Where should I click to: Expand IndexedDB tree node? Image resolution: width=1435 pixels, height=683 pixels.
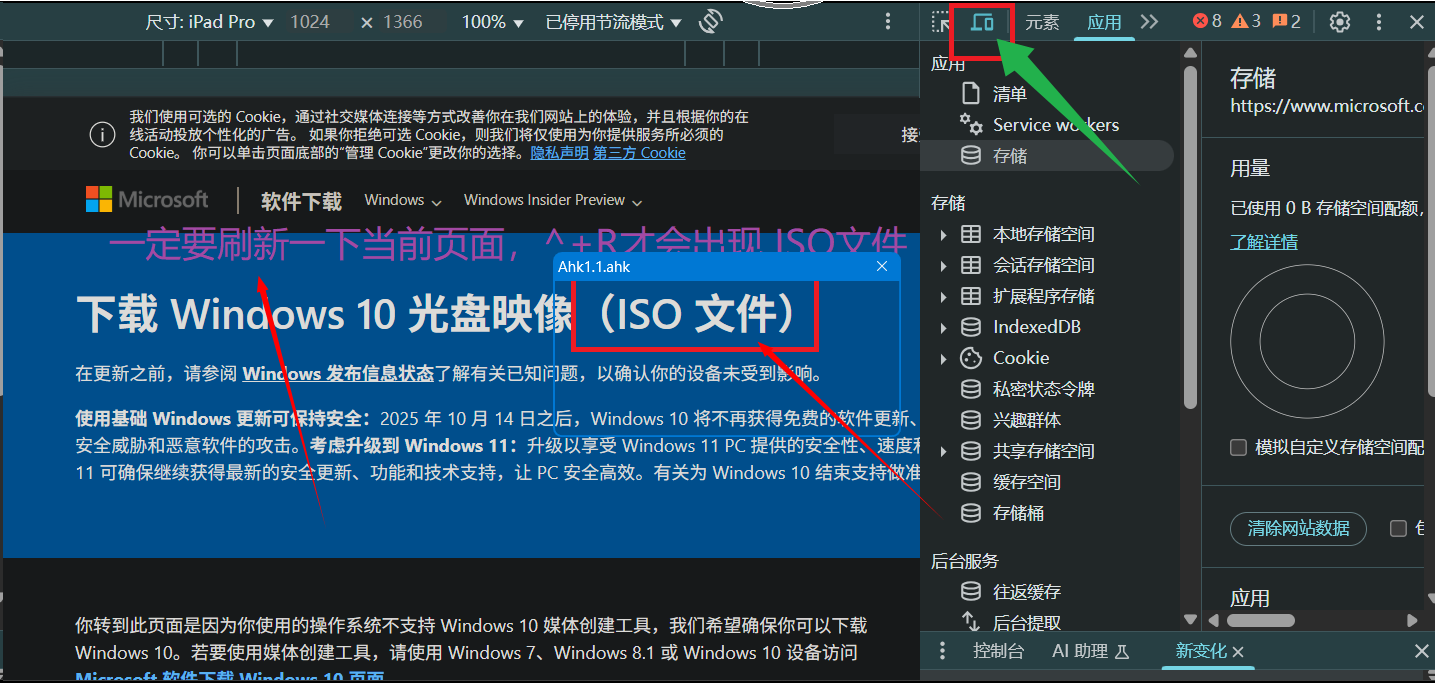[x=943, y=328]
